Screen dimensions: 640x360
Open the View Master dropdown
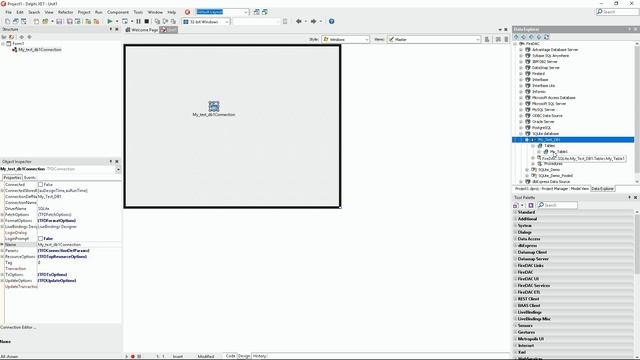[x=478, y=40]
